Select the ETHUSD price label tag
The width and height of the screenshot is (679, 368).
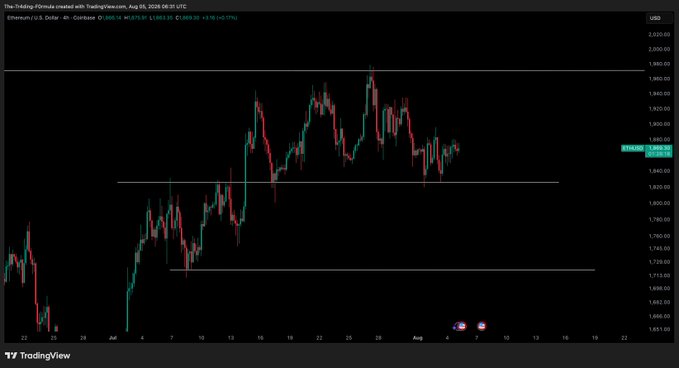coord(633,148)
